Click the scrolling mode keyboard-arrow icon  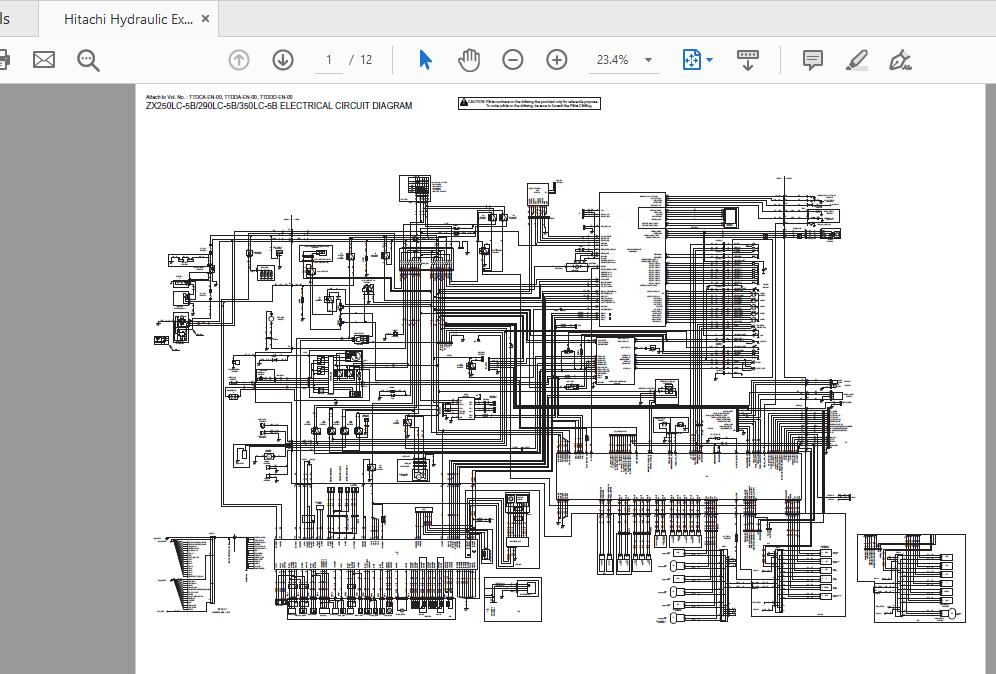point(748,60)
